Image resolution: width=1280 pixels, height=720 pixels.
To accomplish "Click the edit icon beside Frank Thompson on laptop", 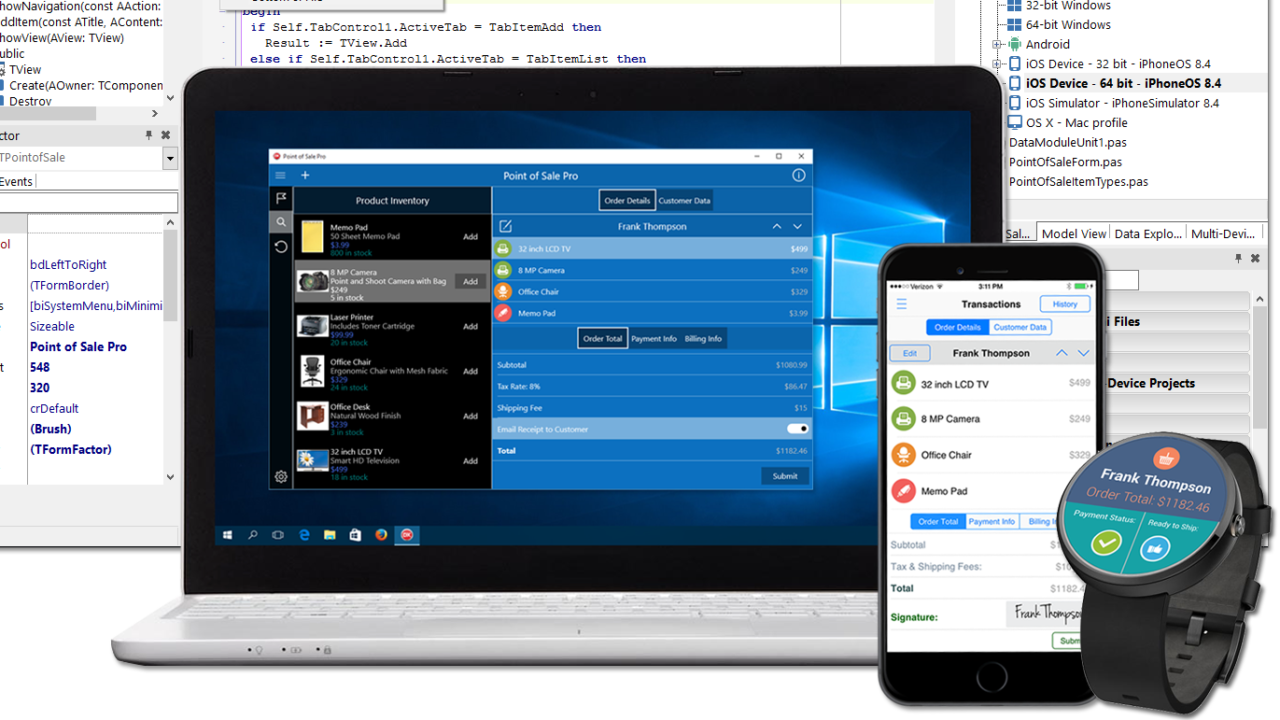I will (x=505, y=227).
